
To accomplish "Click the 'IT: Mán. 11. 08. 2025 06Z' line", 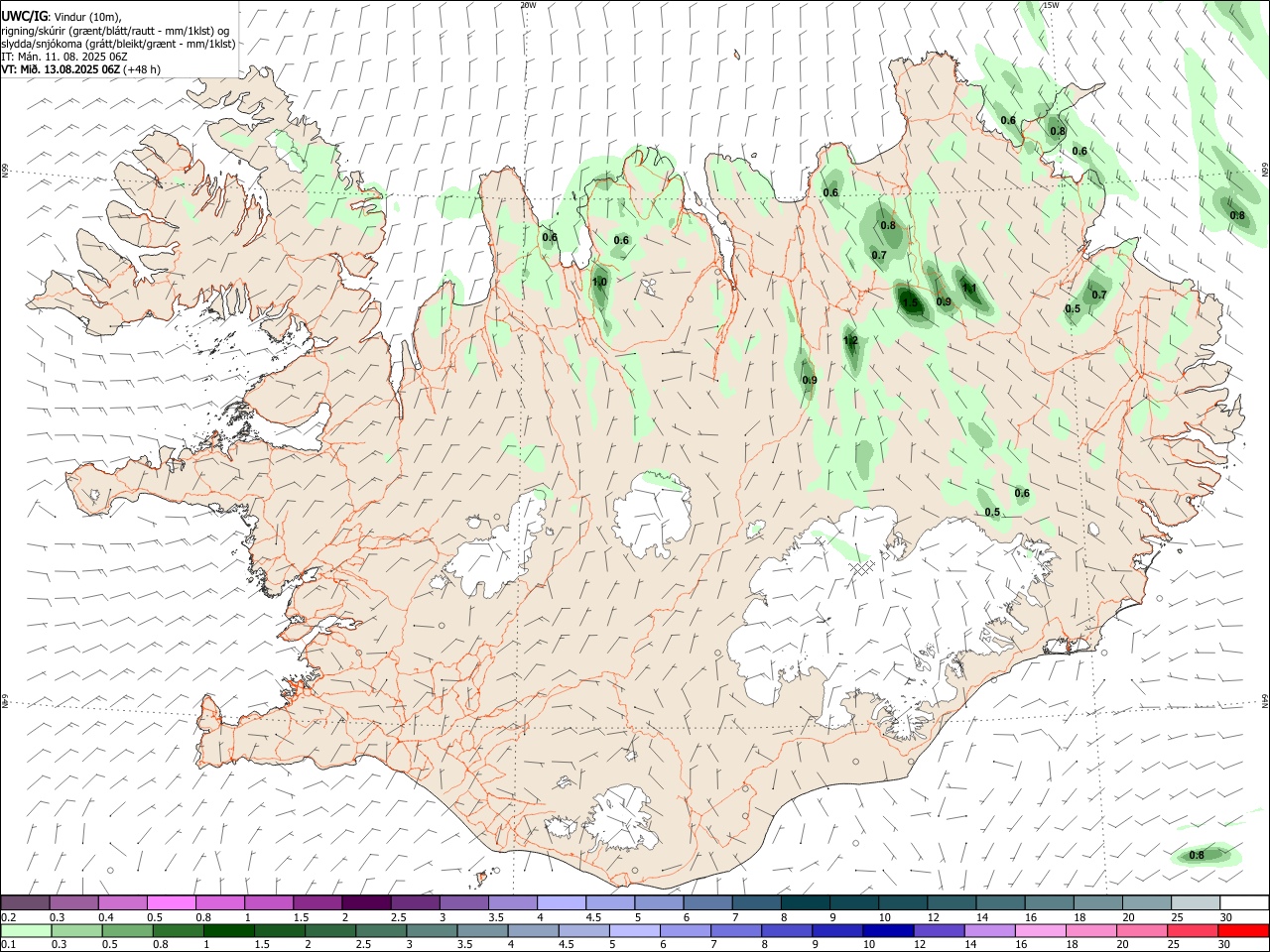I will [x=64, y=57].
